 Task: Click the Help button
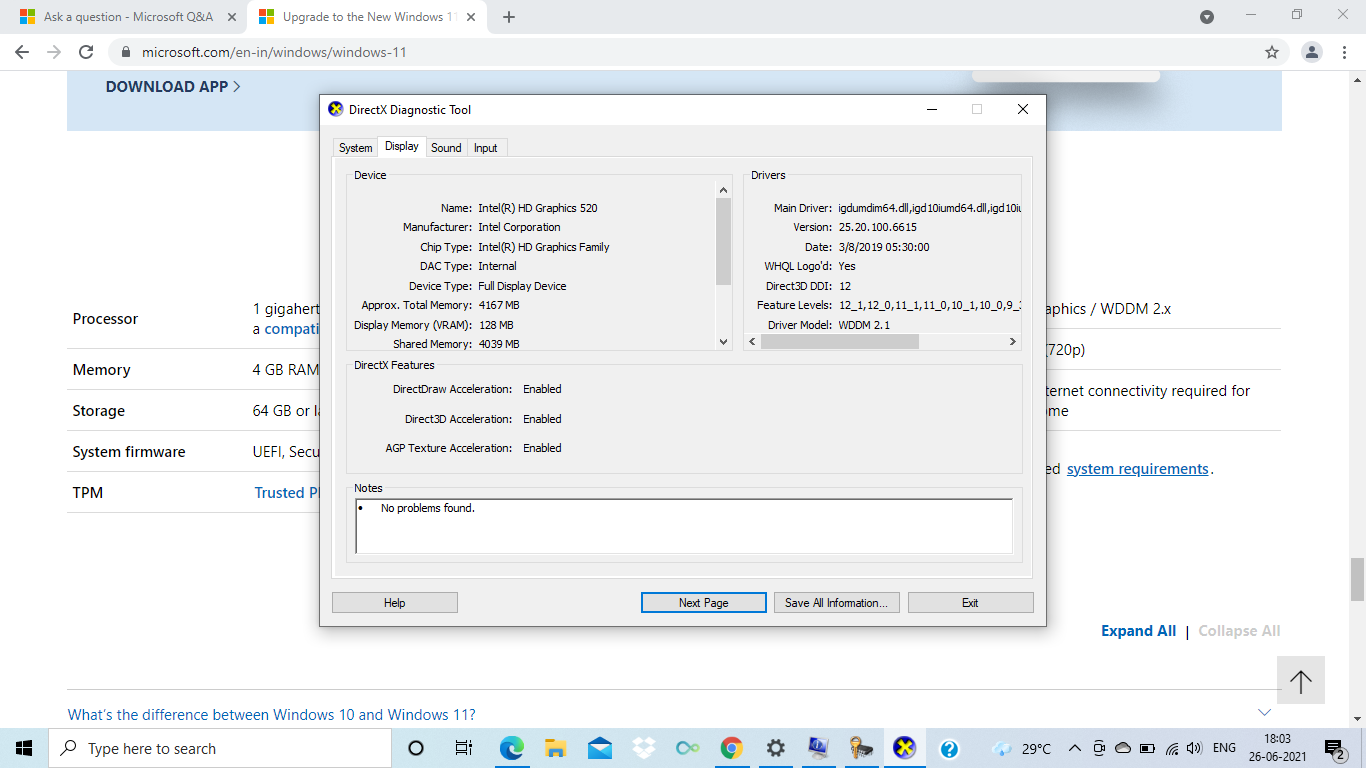click(395, 603)
